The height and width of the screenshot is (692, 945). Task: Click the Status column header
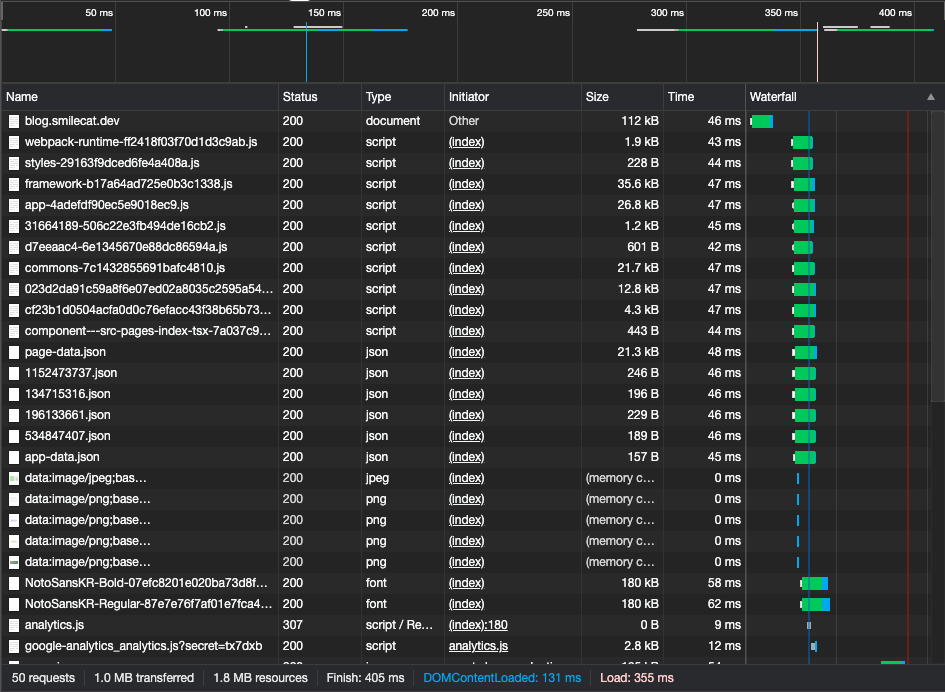(300, 97)
